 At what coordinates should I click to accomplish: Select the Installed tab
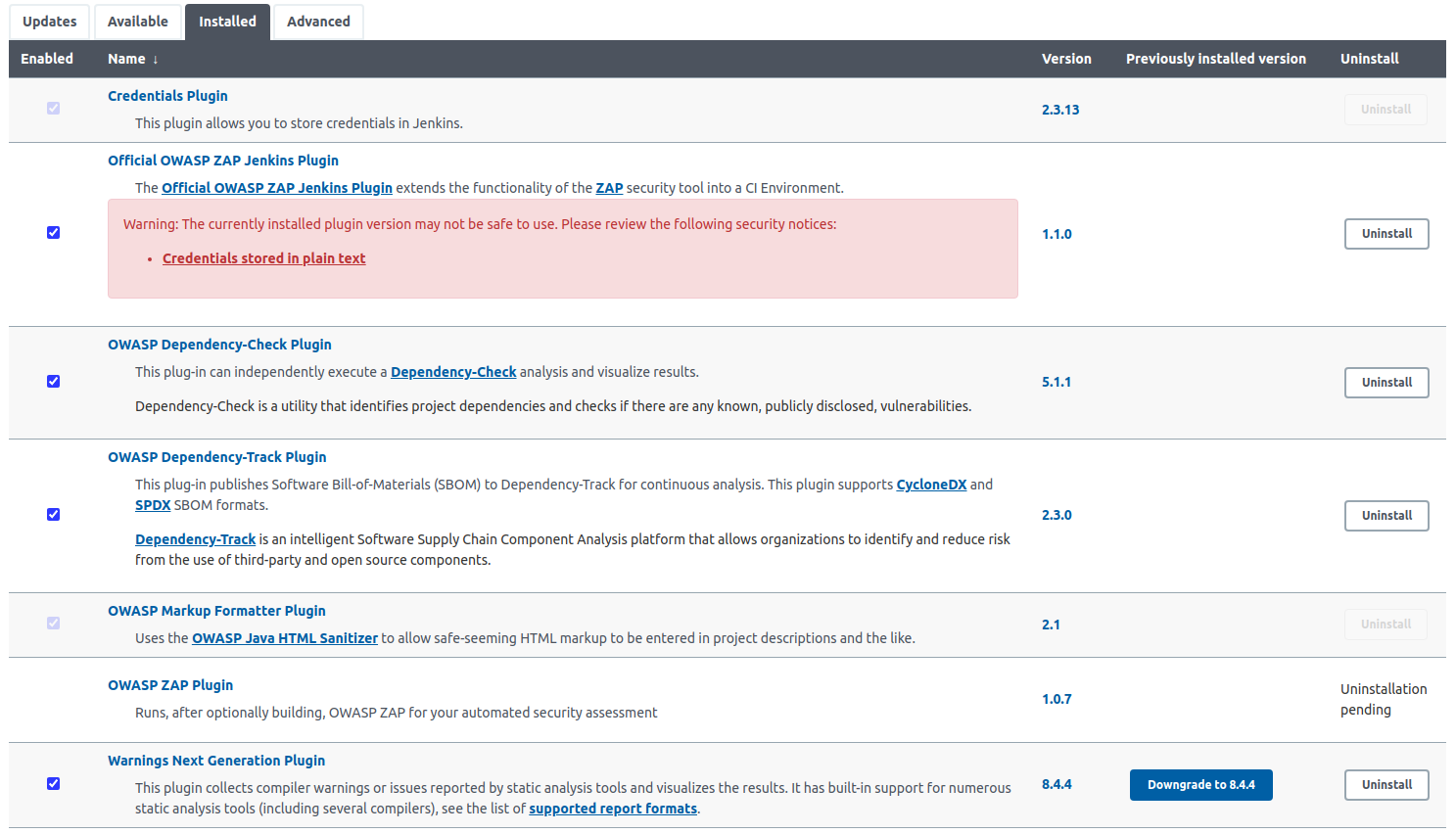(x=227, y=22)
